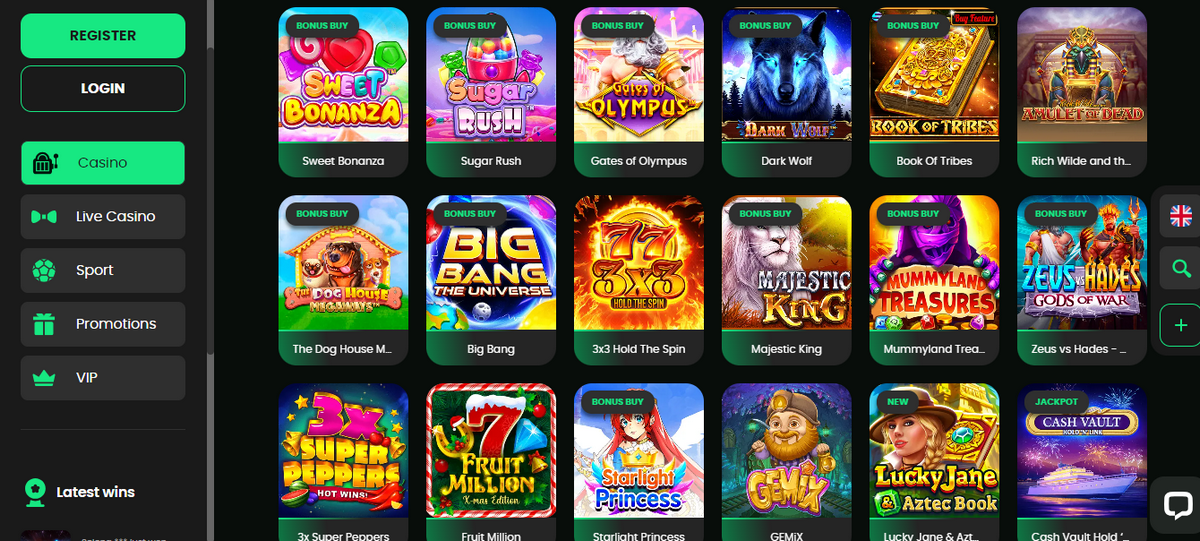Screen dimensions: 1200x541
Task: Click the Promotions gift box icon
Action: point(44,324)
